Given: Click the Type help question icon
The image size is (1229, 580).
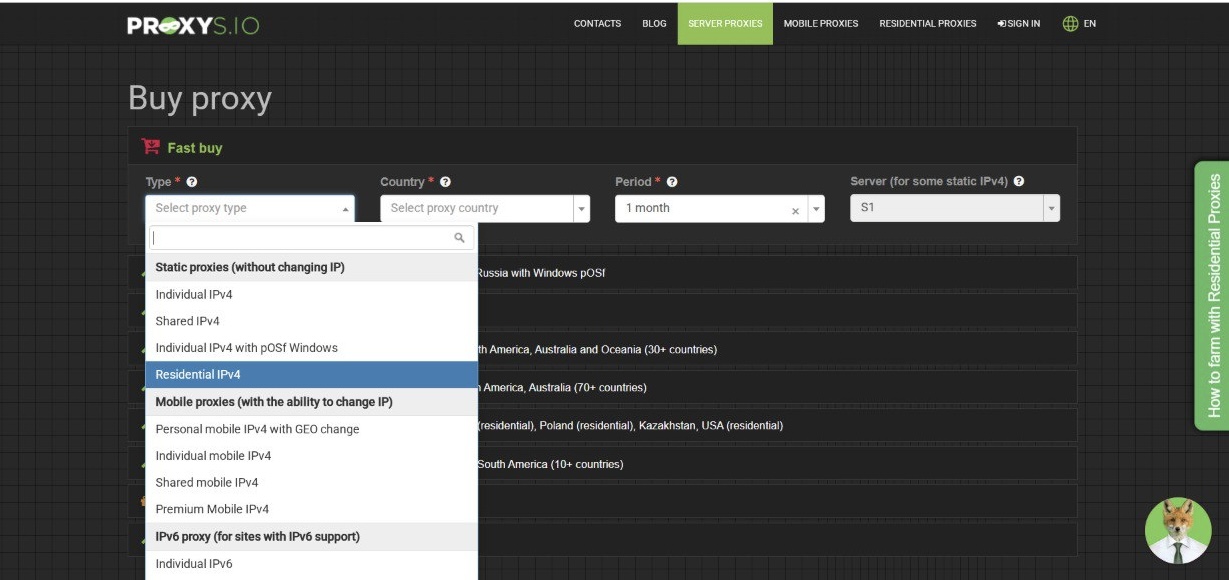Looking at the screenshot, I should [x=191, y=182].
